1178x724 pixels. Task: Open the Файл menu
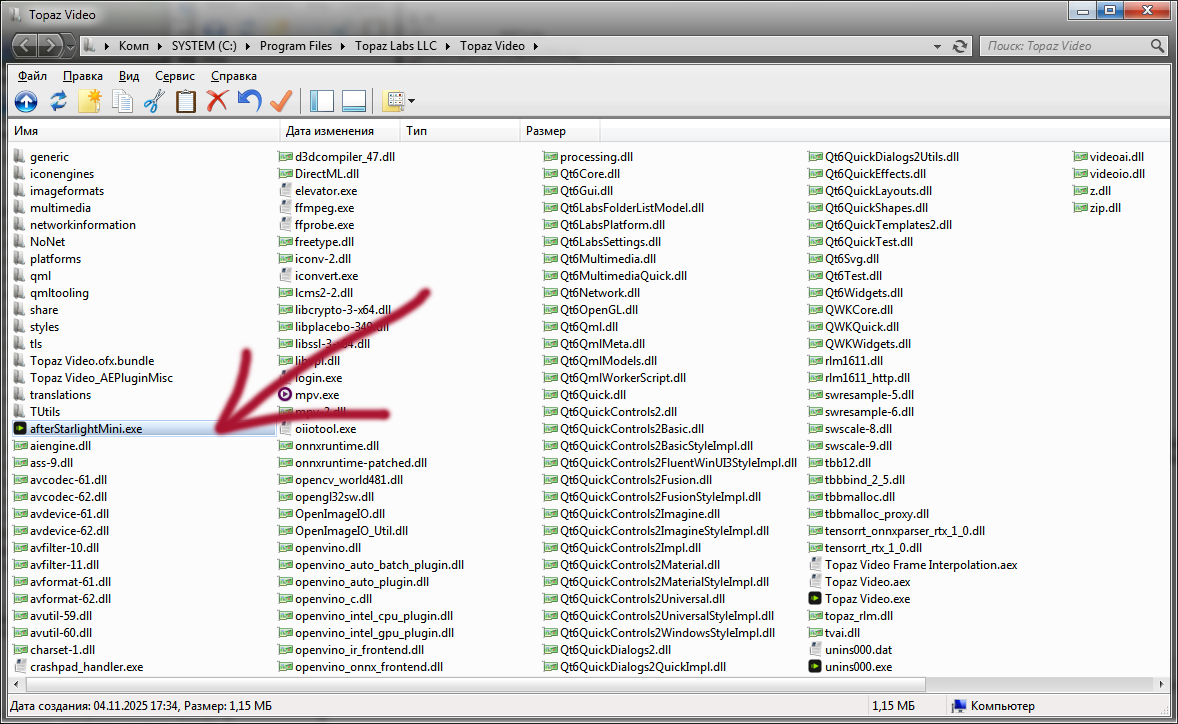(x=32, y=76)
